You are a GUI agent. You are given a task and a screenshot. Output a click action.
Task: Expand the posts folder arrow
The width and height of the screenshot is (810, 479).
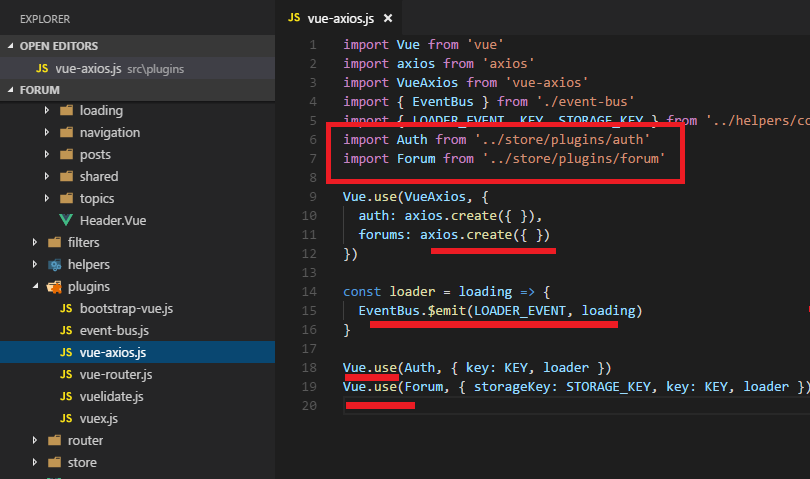click(x=46, y=154)
